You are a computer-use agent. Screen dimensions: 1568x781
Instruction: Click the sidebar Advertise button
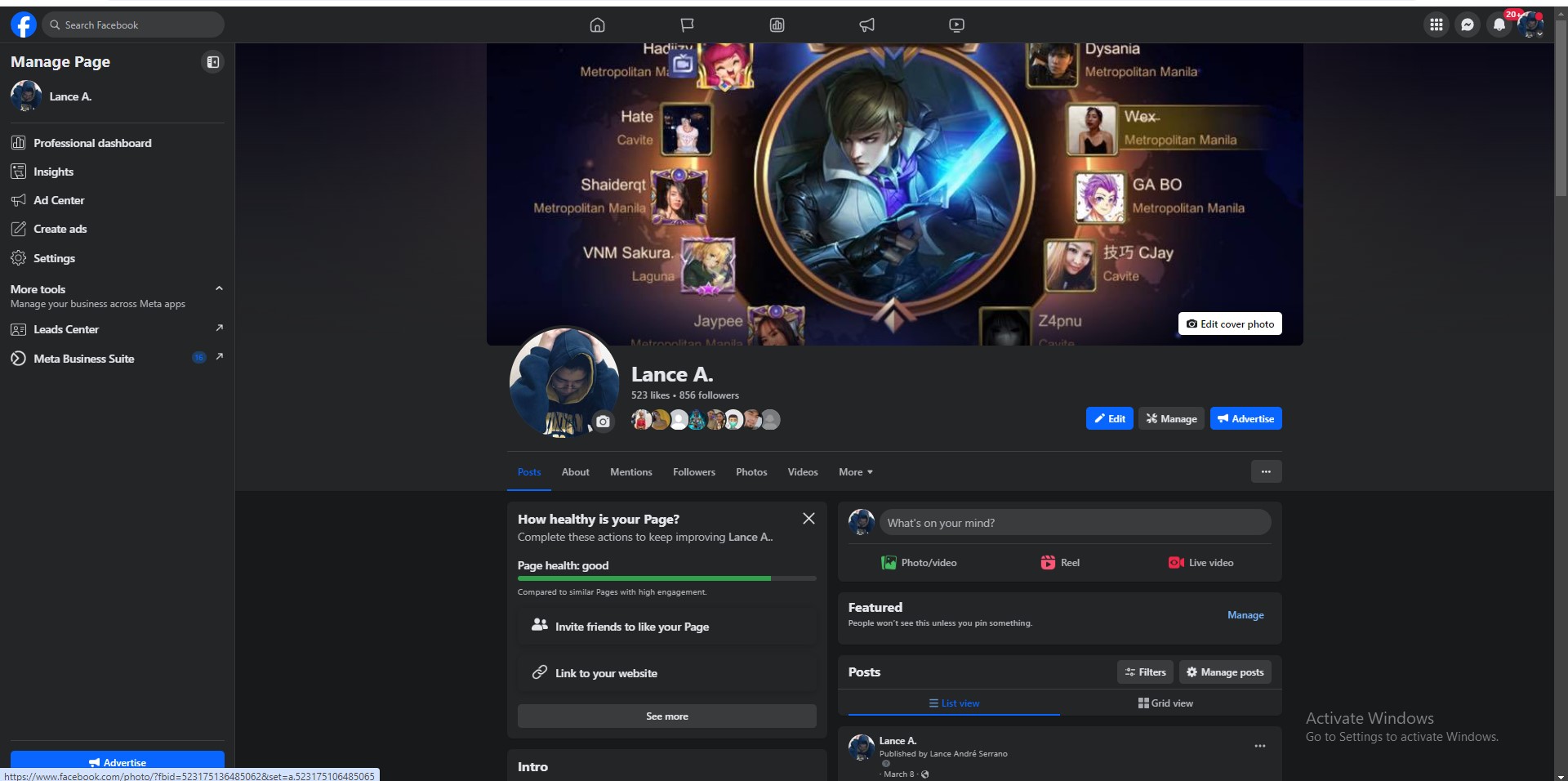(117, 761)
